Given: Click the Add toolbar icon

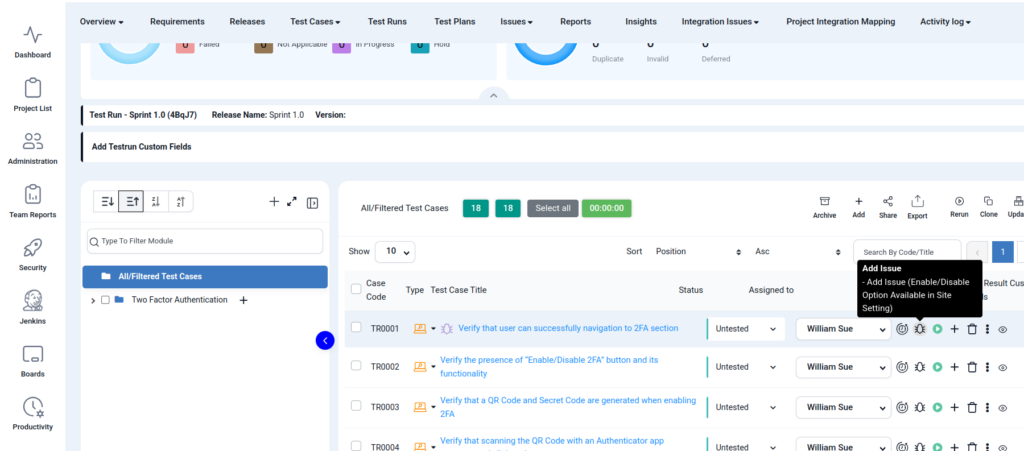Looking at the screenshot, I should click(x=859, y=208).
